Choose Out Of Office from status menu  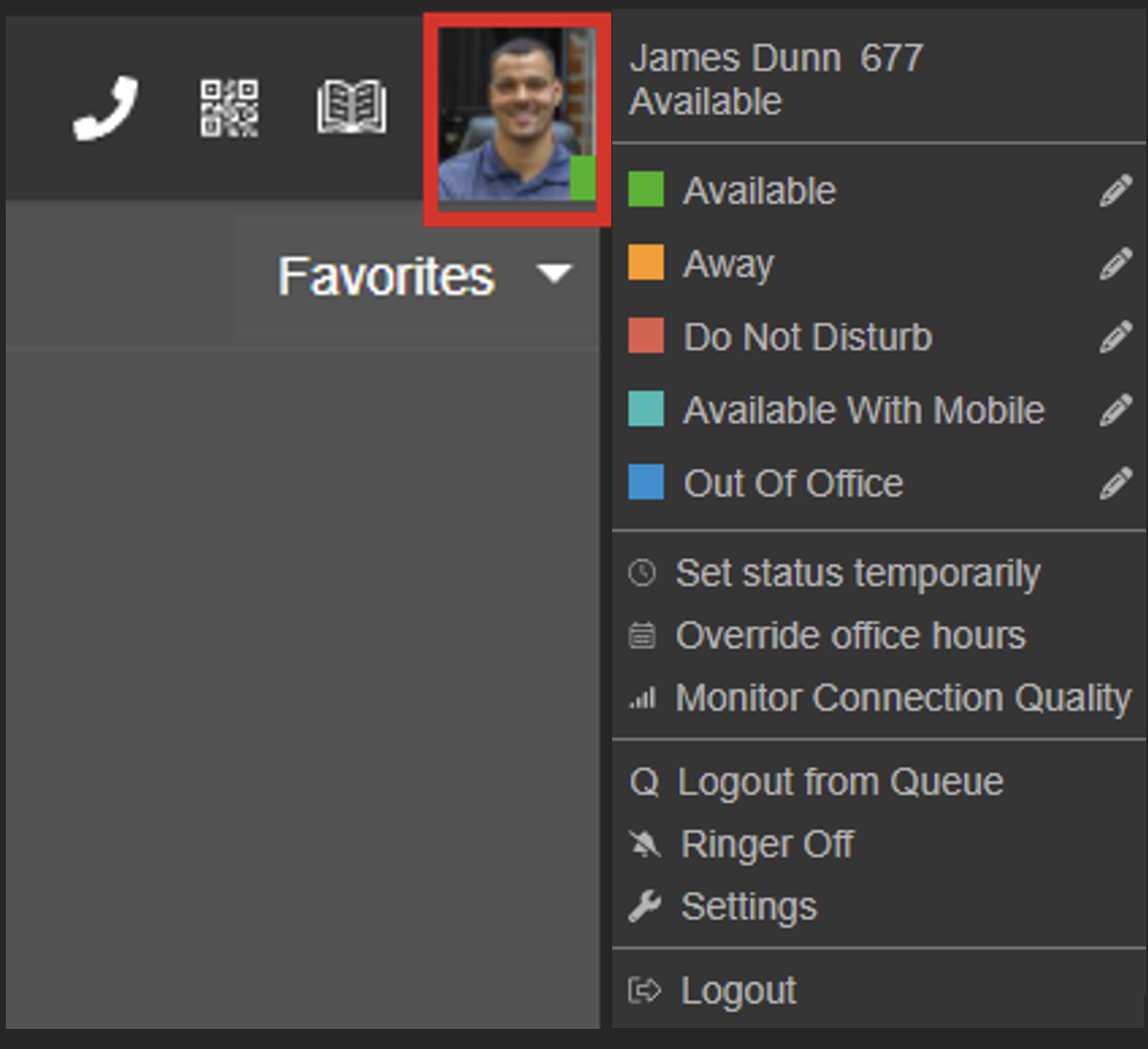point(793,483)
